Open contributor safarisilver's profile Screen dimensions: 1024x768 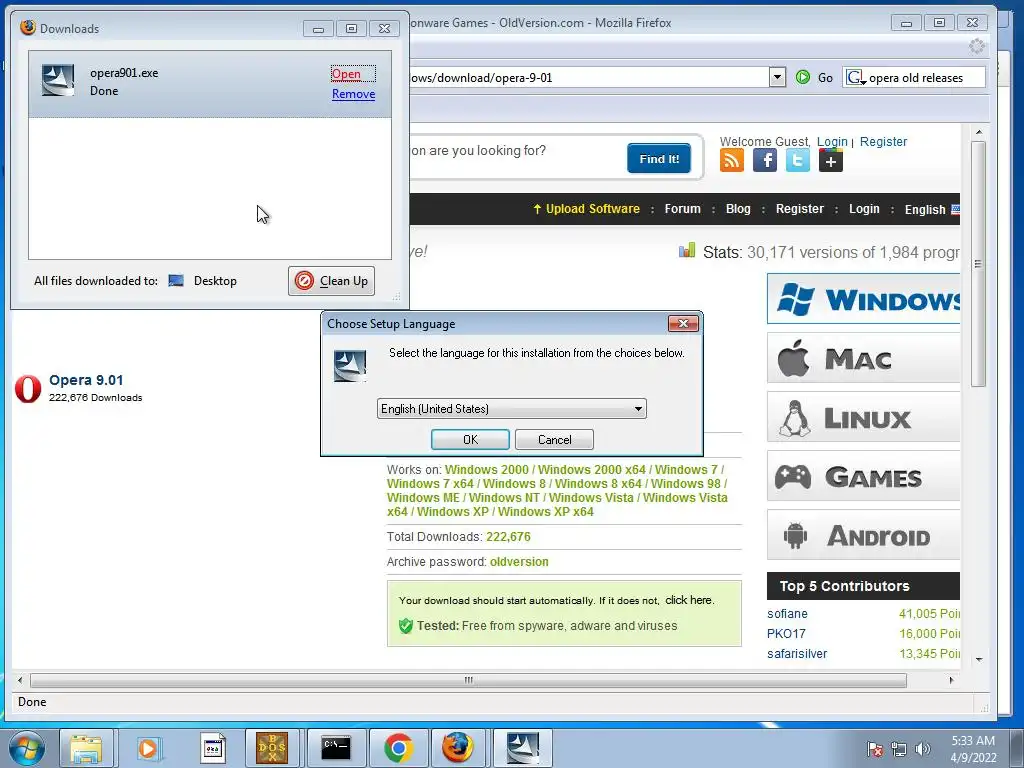tap(797, 654)
